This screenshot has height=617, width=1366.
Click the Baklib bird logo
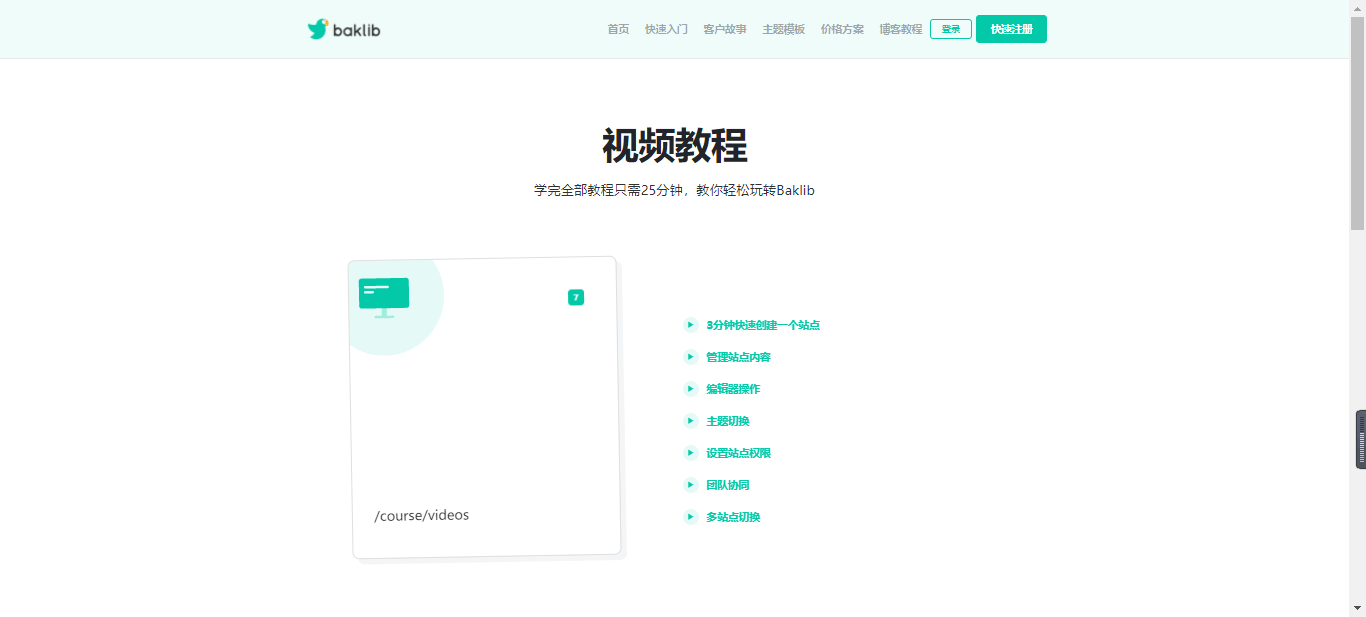coord(318,29)
